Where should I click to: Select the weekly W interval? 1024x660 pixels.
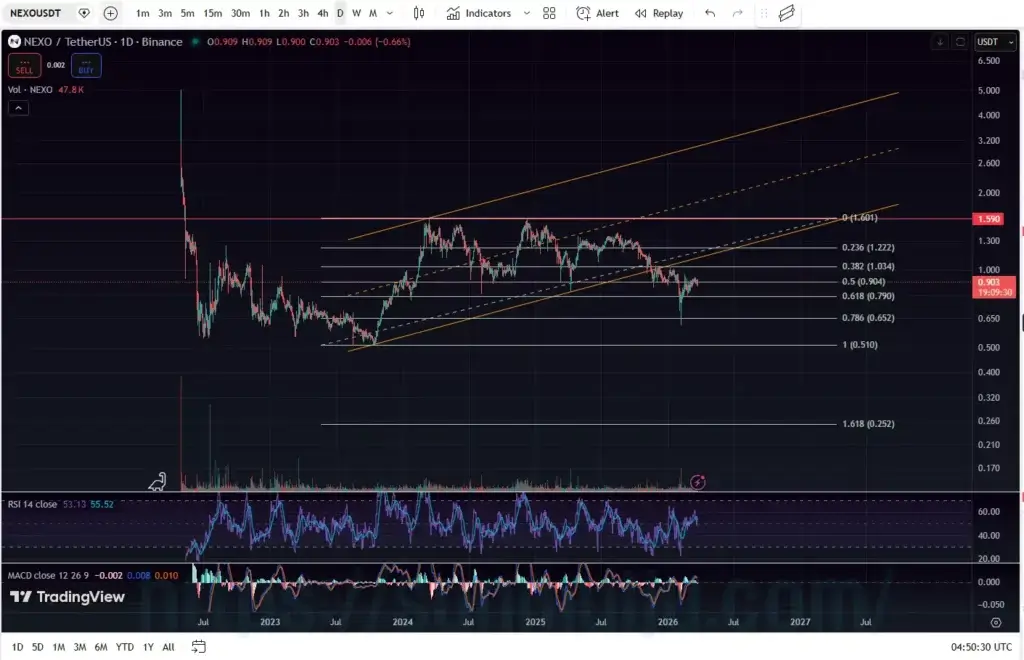pos(357,13)
